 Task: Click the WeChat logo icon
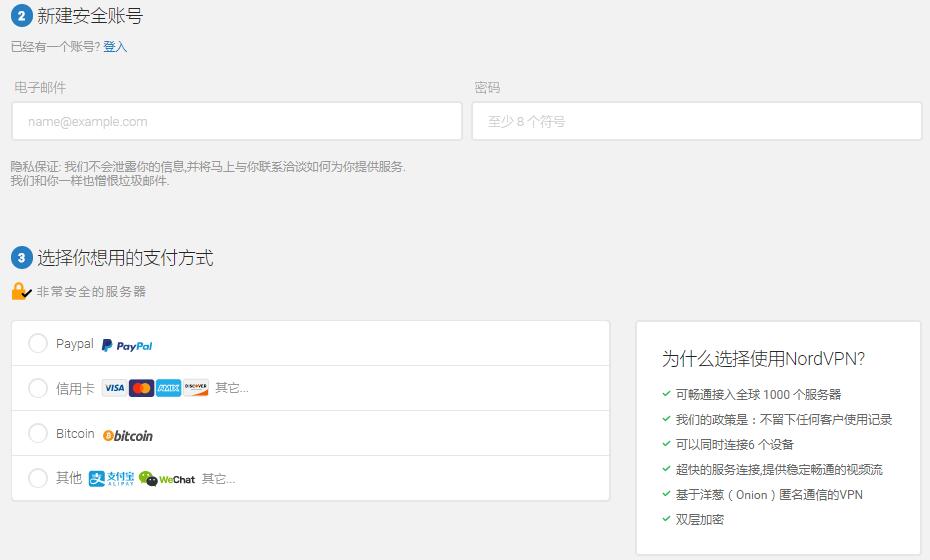click(167, 479)
